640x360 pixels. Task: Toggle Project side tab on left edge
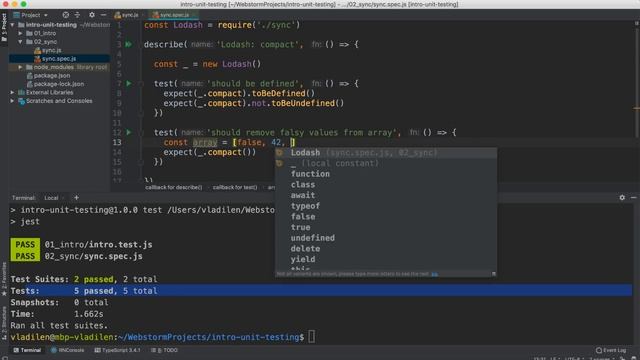(x=4, y=27)
